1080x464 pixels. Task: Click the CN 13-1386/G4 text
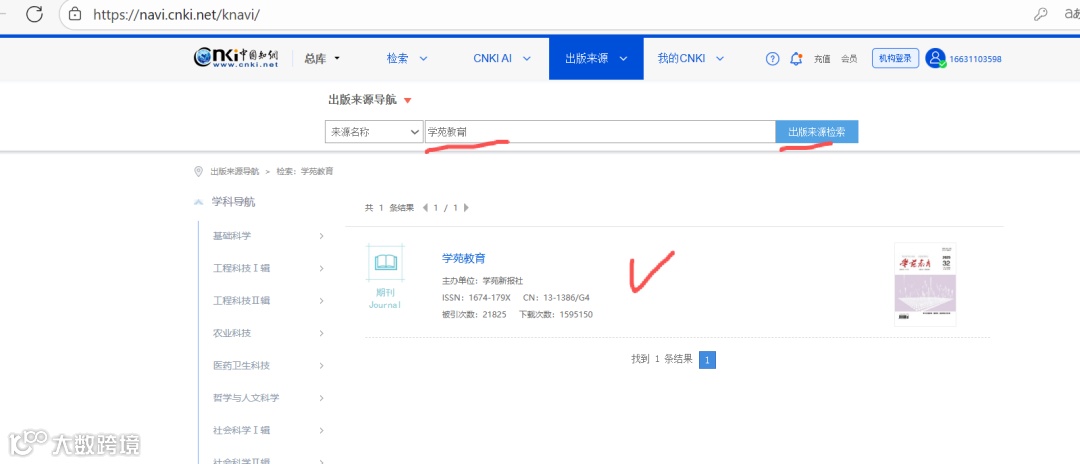557,298
